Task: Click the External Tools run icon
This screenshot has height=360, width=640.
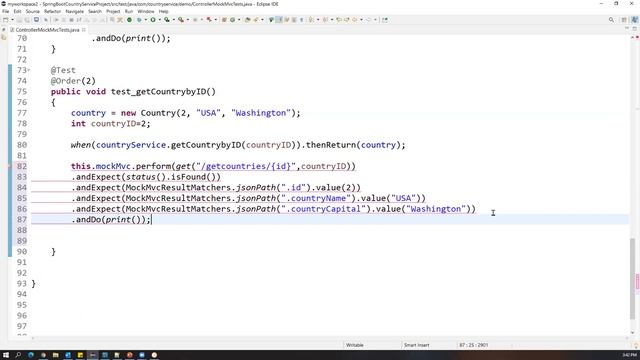Action: [x=180, y=20]
